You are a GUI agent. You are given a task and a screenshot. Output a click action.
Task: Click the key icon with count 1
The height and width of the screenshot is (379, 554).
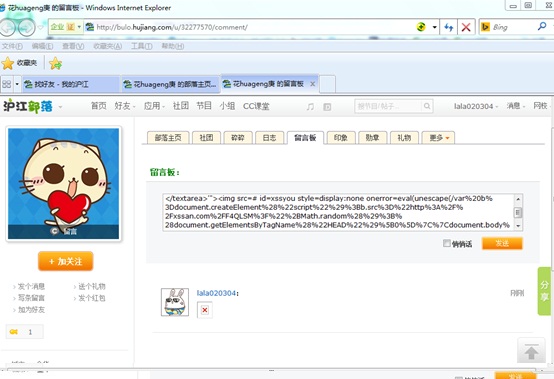[x=14, y=332]
